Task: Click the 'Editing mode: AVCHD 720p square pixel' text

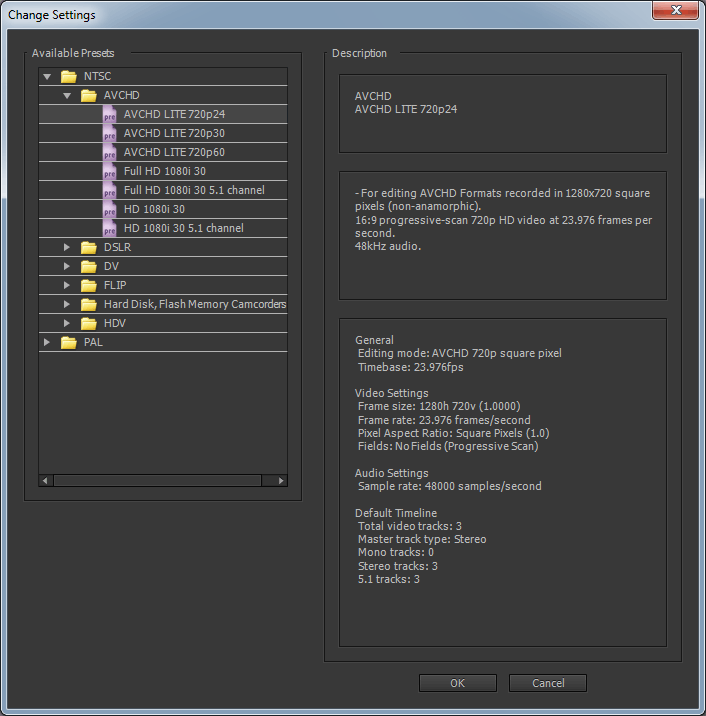Action: [459, 353]
